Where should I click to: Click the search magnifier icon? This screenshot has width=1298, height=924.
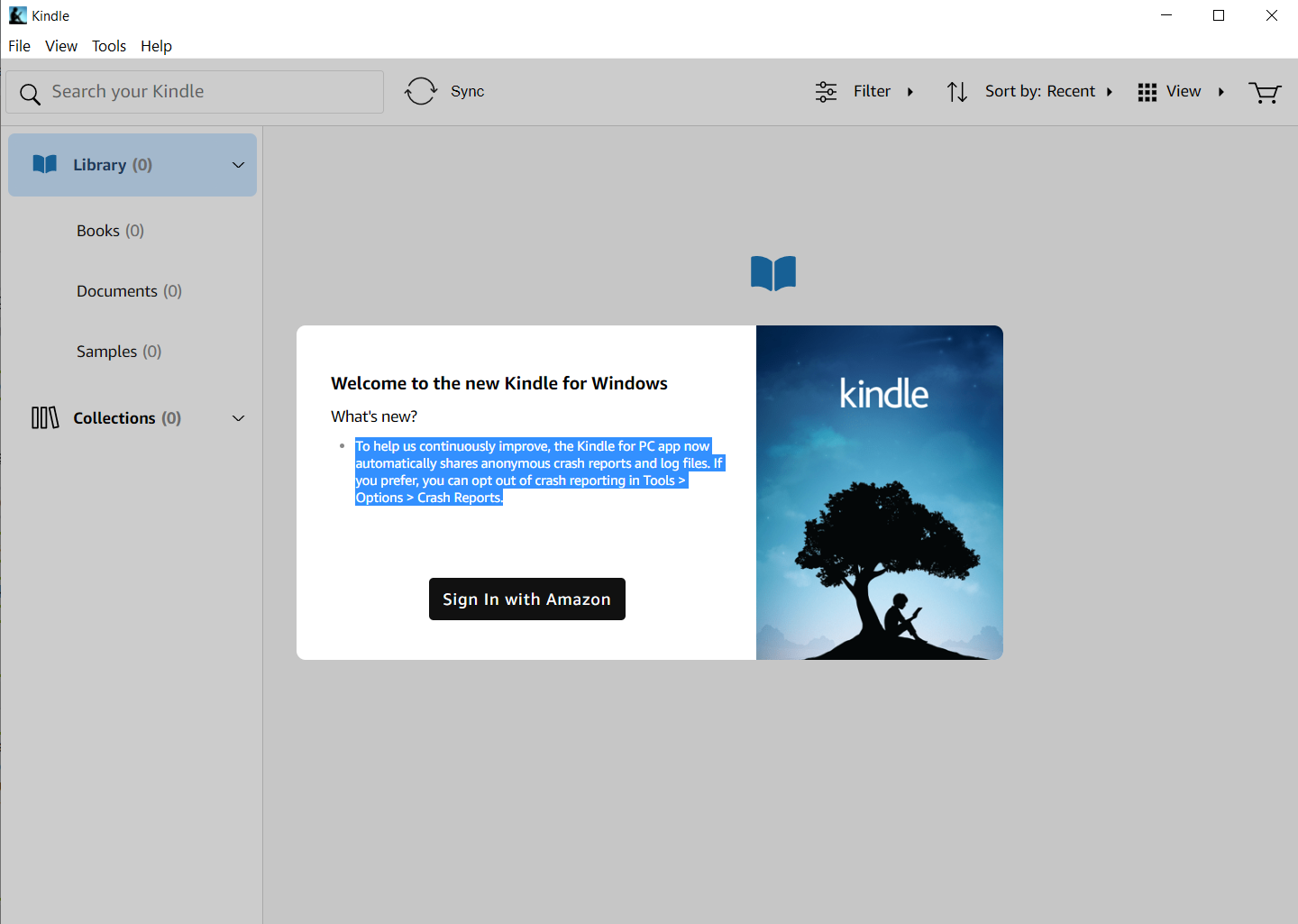tap(30, 93)
